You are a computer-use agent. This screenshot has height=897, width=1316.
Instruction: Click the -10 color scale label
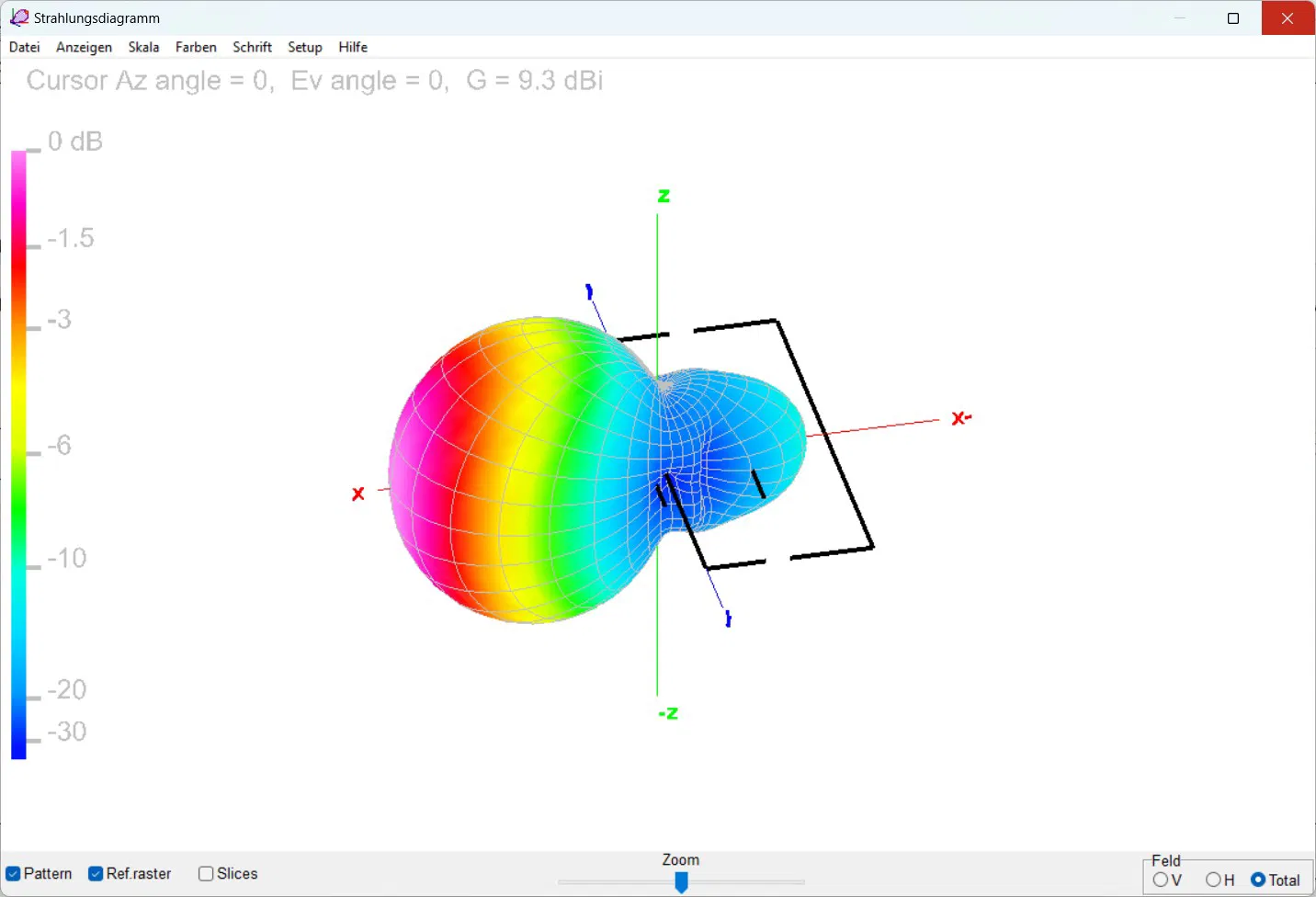(x=67, y=558)
